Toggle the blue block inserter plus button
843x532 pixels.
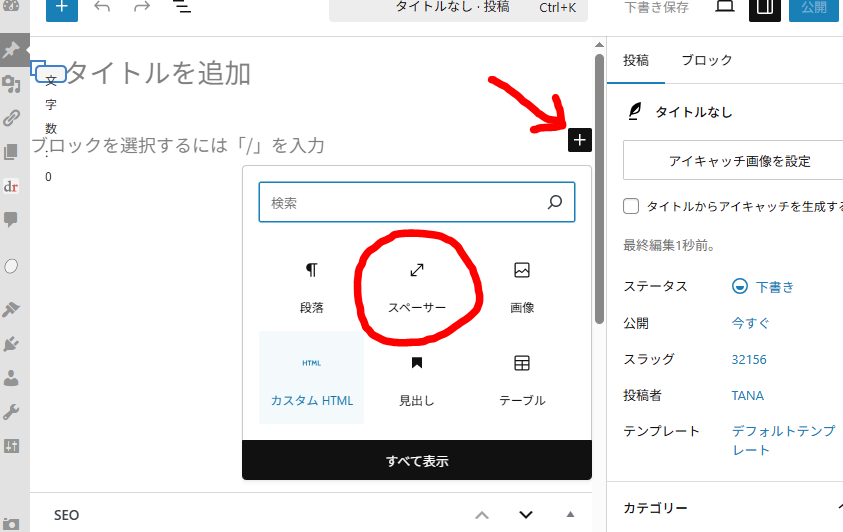click(x=61, y=8)
